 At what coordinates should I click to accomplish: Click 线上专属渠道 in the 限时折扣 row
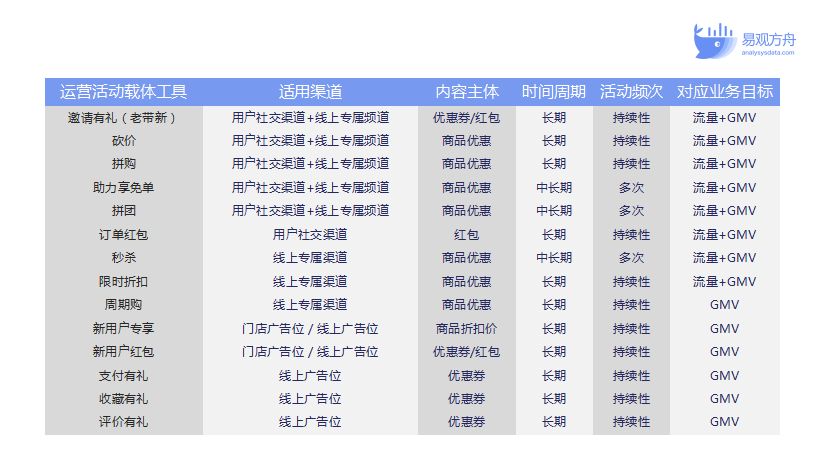coord(310,282)
